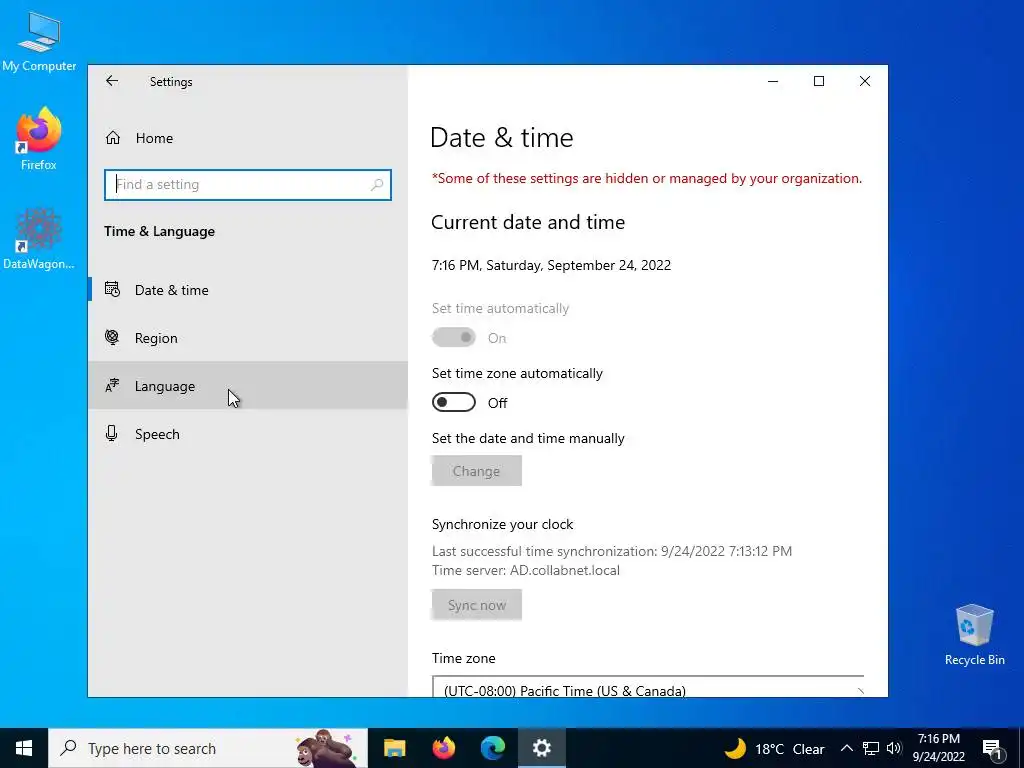Open the Language settings page
1024x768 pixels.
(x=248, y=386)
